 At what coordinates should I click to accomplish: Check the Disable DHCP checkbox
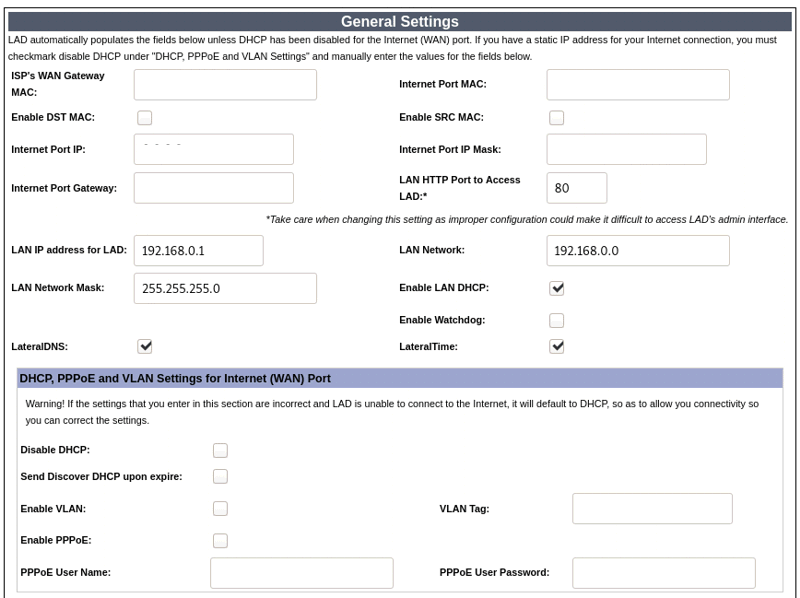(220, 451)
